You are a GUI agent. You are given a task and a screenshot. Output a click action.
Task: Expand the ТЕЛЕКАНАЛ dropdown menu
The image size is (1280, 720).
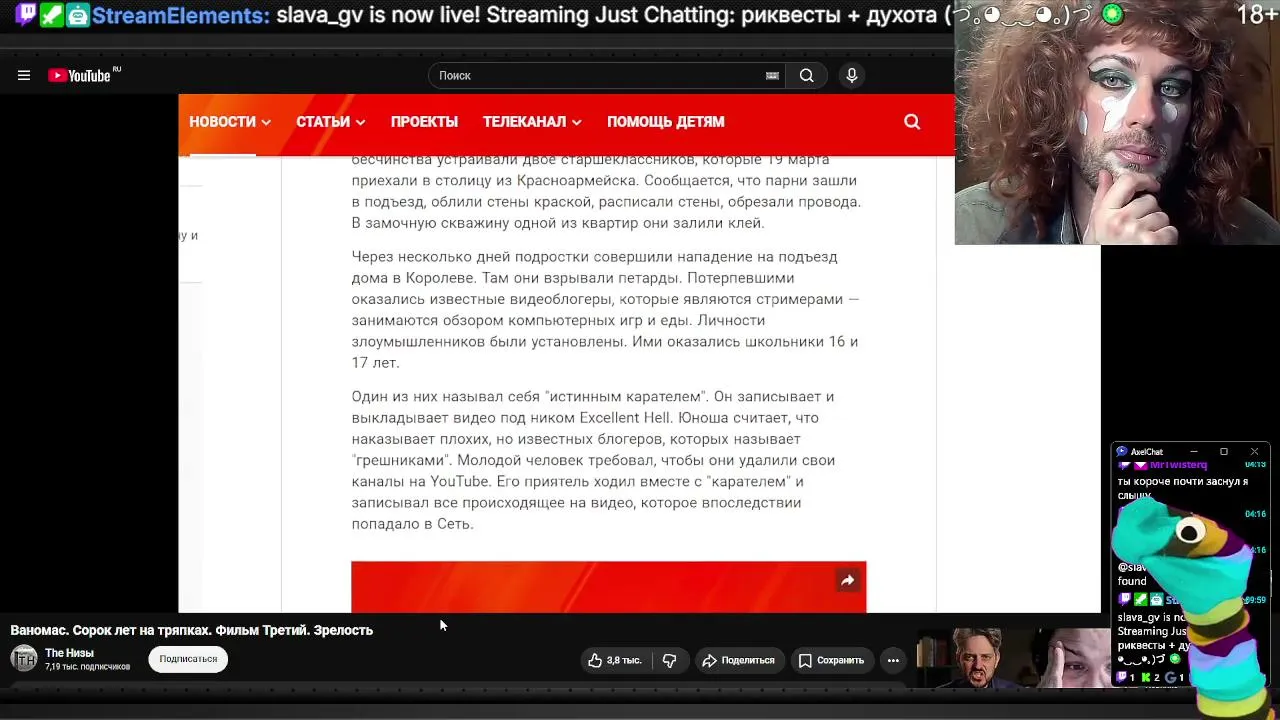(532, 122)
